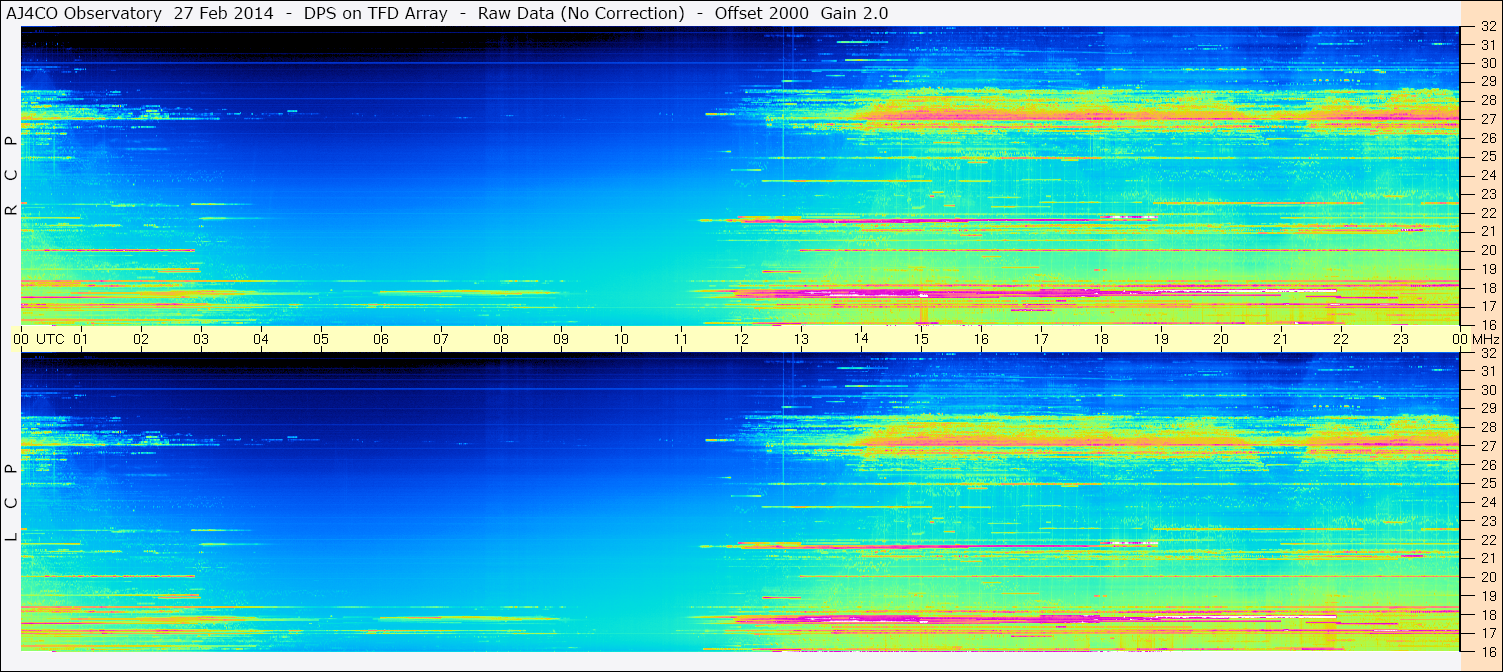Click hour 13 on the UTC time axis
Image resolution: width=1503 pixels, height=672 pixels.
point(801,339)
